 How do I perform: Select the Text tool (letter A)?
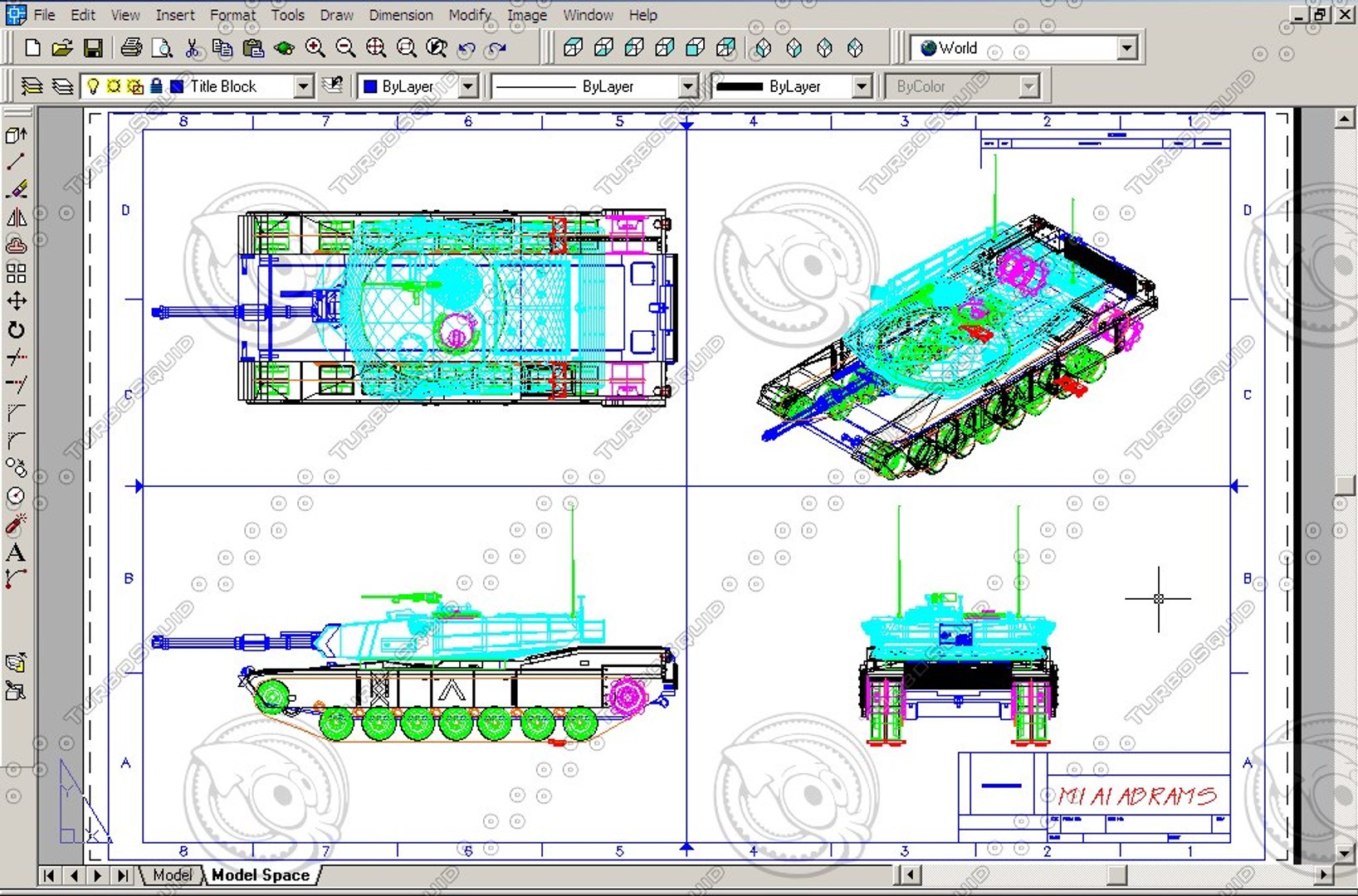coord(16,553)
